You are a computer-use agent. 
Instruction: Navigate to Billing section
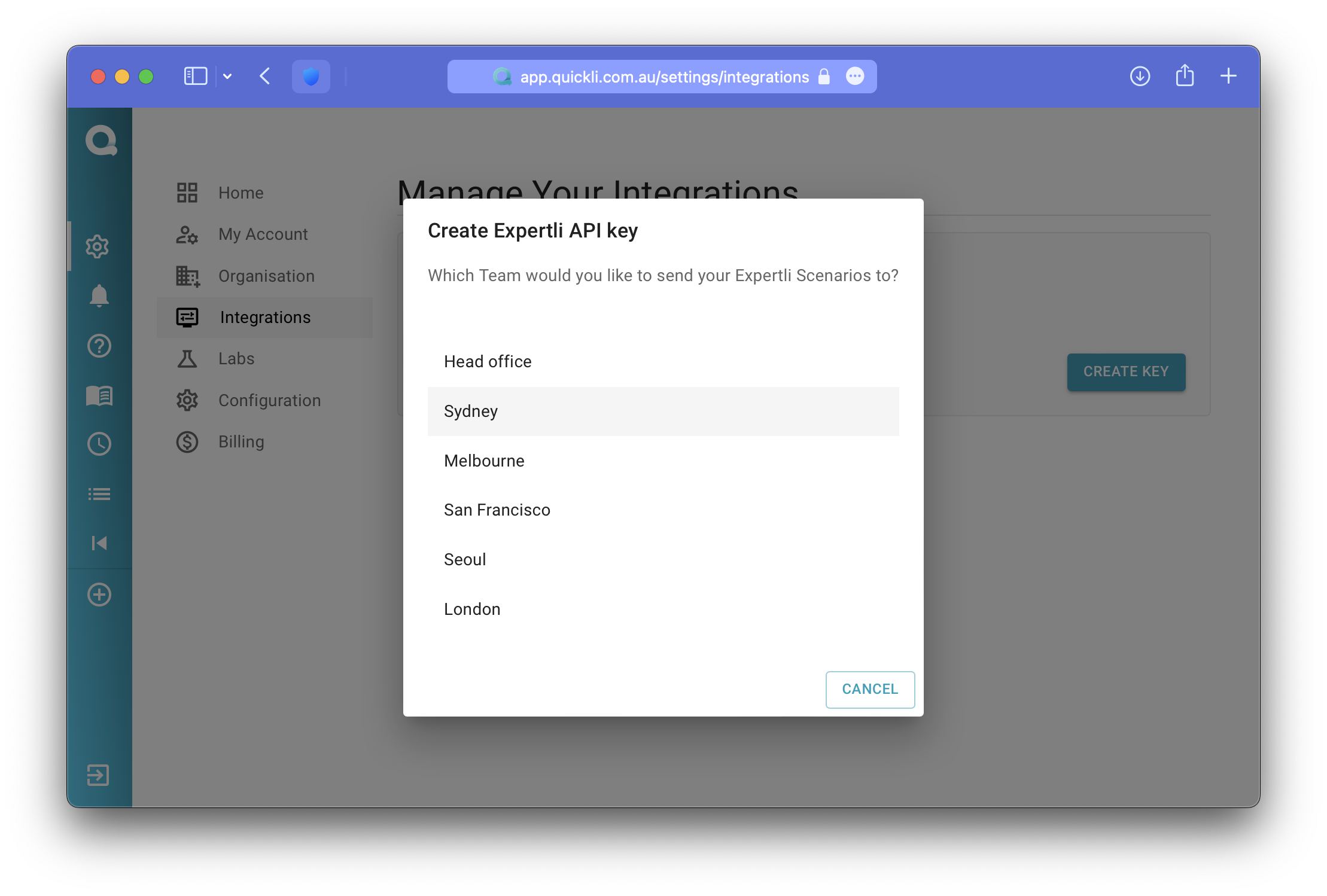(241, 440)
